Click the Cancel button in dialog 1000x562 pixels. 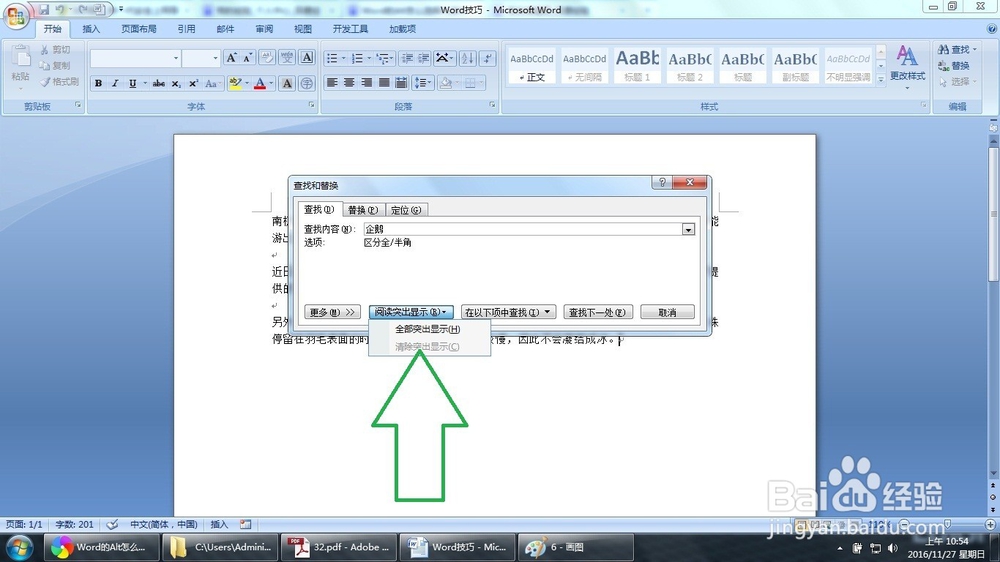click(x=667, y=312)
